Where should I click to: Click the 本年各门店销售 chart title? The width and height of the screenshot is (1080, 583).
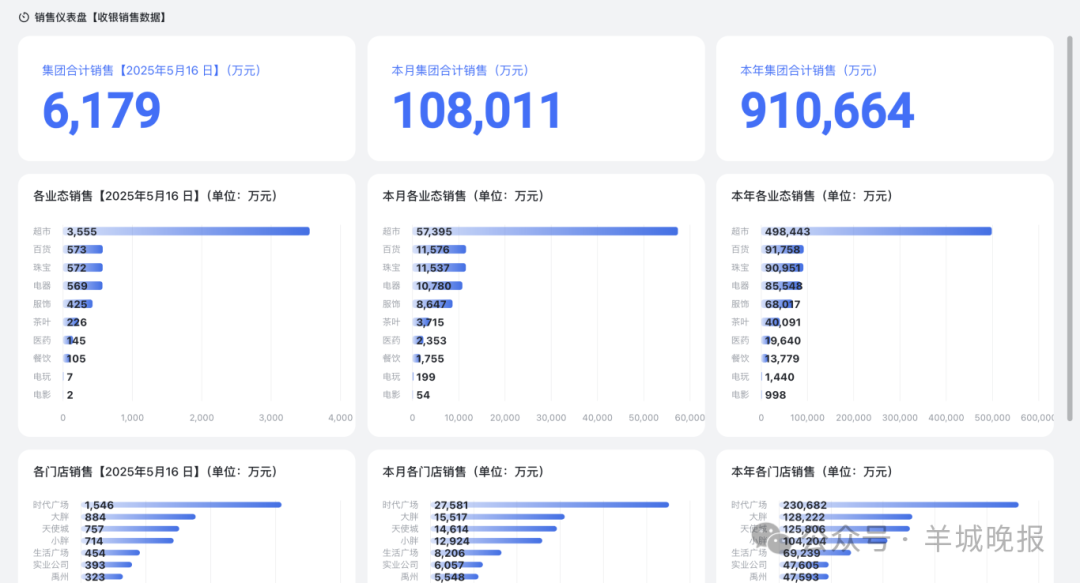coord(811,471)
